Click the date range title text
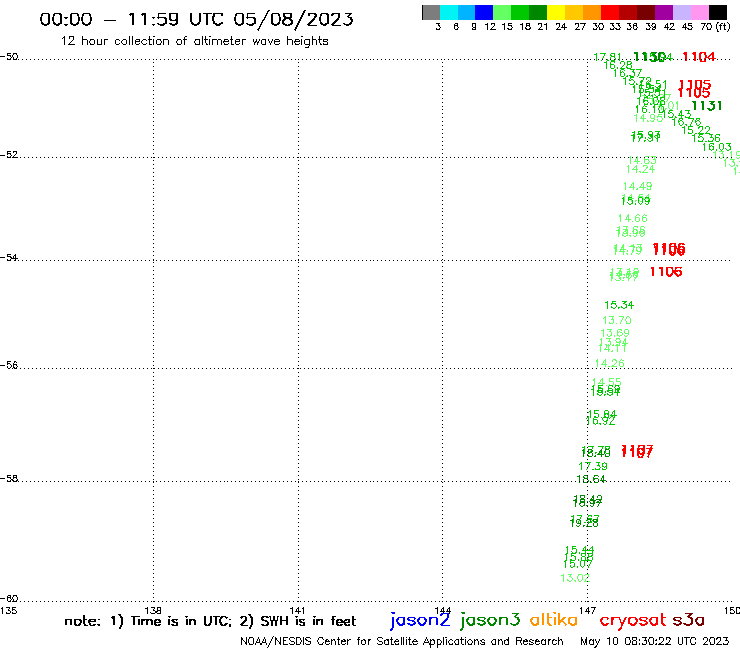Screen dimensions: 740x650 coord(196,19)
